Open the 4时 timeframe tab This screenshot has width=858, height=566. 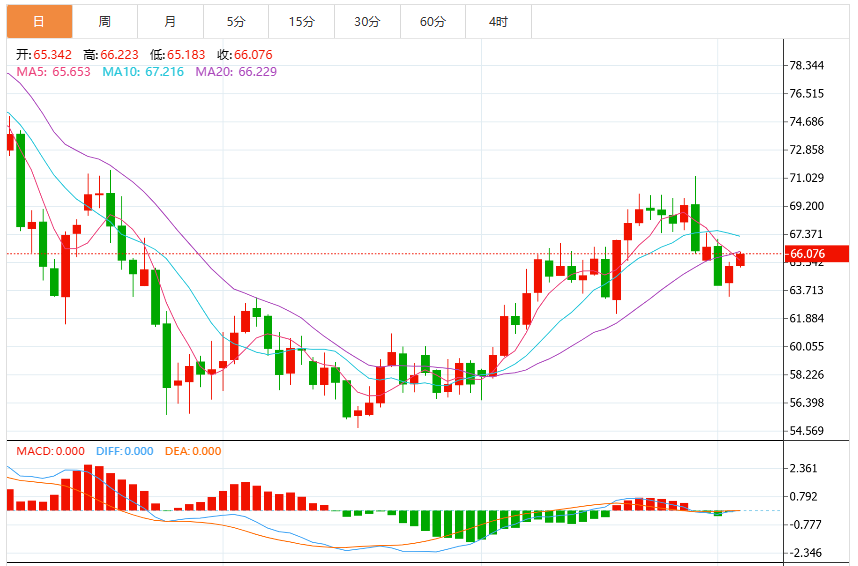point(498,21)
